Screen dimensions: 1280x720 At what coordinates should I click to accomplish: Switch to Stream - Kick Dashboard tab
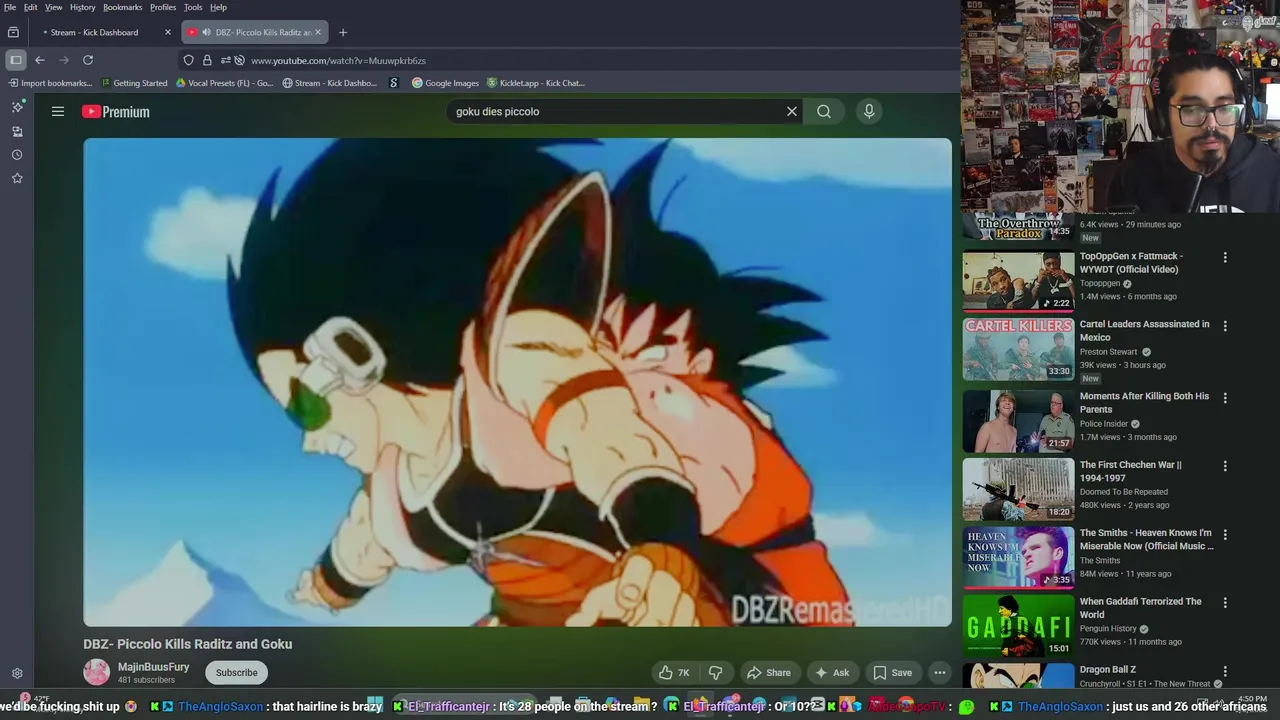pyautogui.click(x=104, y=32)
